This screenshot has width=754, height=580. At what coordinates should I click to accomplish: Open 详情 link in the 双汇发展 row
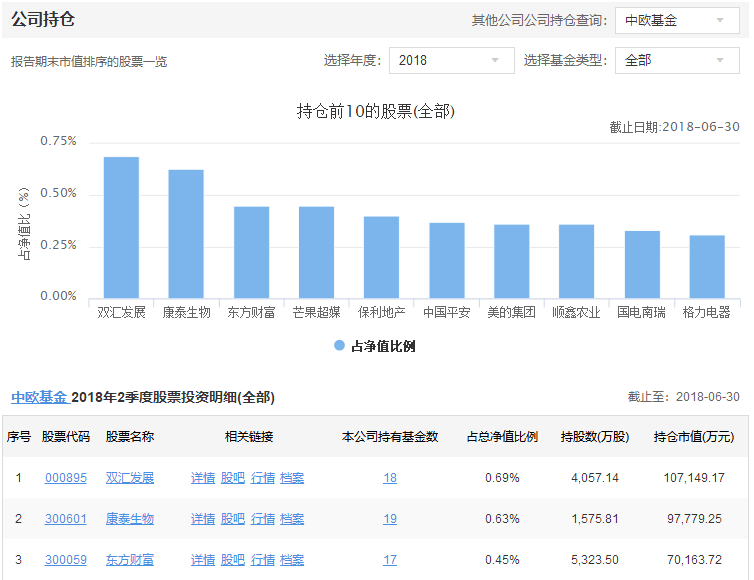click(203, 478)
